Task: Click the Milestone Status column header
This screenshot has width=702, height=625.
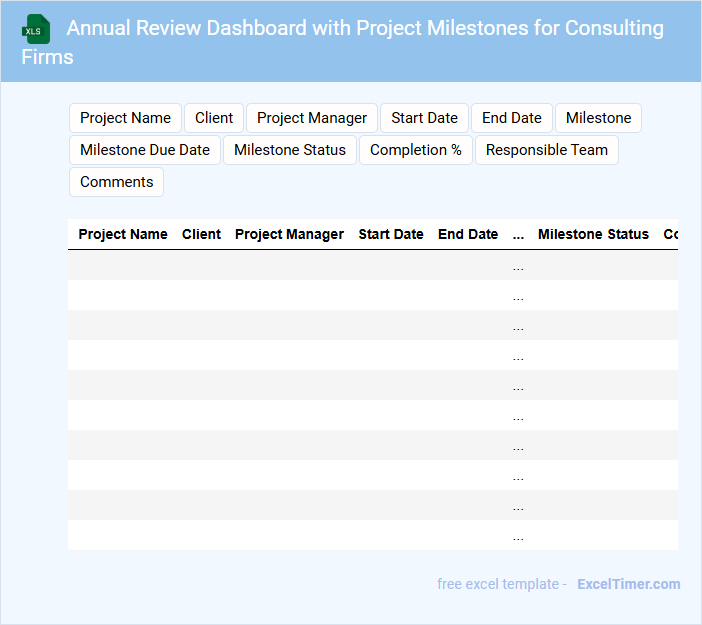Action: click(x=593, y=234)
